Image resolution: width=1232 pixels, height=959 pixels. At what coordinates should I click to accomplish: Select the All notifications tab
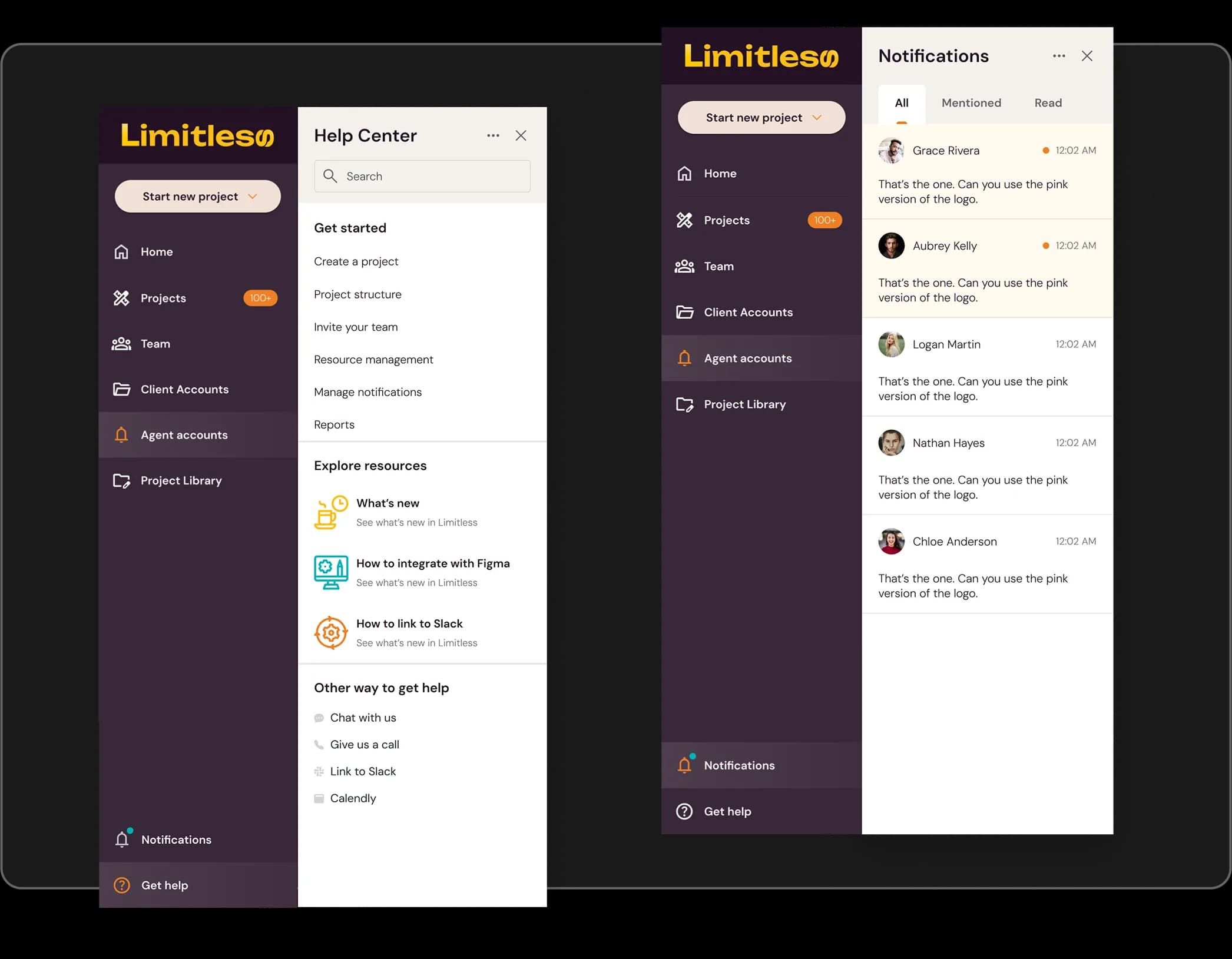coord(901,103)
